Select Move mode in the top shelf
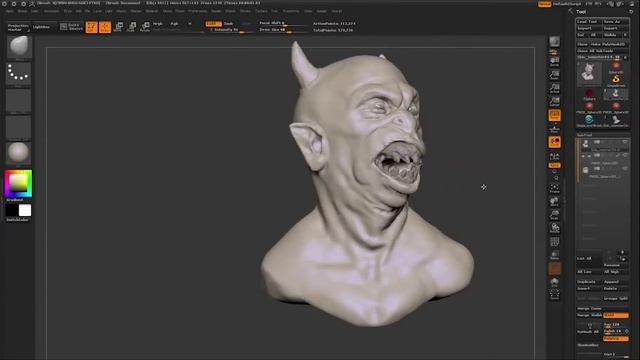640x360 pixels. 118,27
